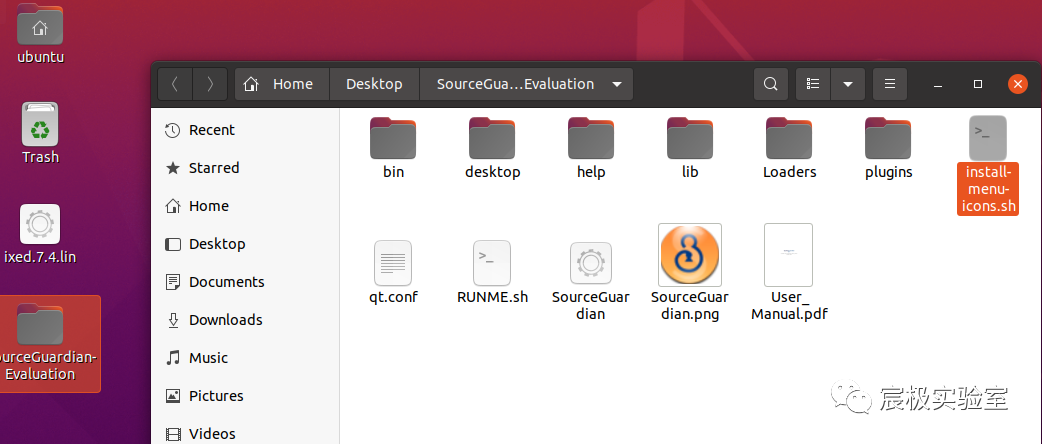Select the SourceGuardian-Evaluation desktop folder
This screenshot has width=1042, height=444.
pyautogui.click(x=50, y=344)
